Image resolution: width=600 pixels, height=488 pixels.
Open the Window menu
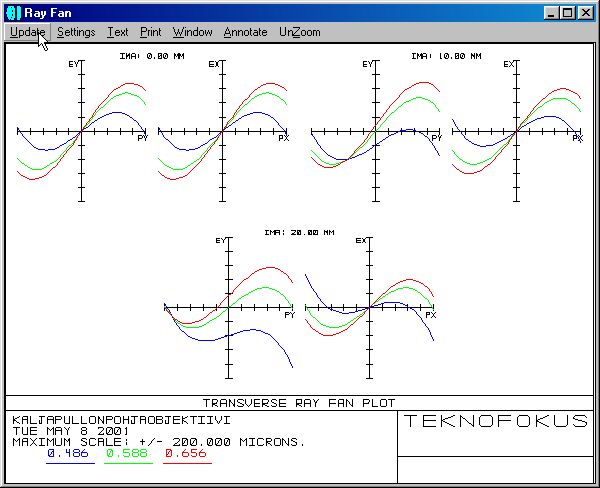click(192, 32)
